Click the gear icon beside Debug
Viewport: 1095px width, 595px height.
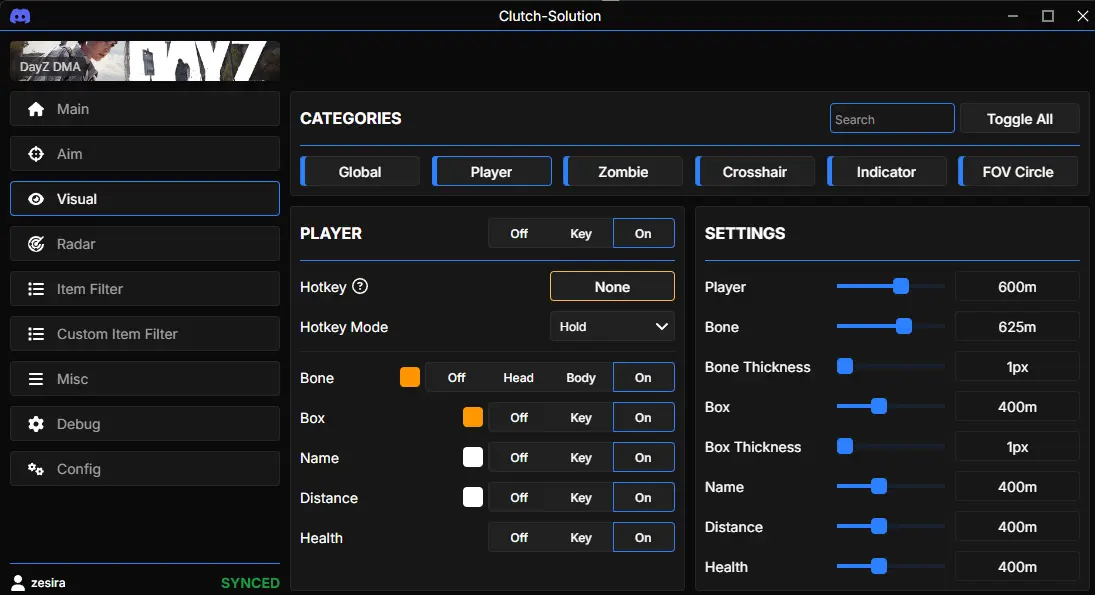[36, 424]
